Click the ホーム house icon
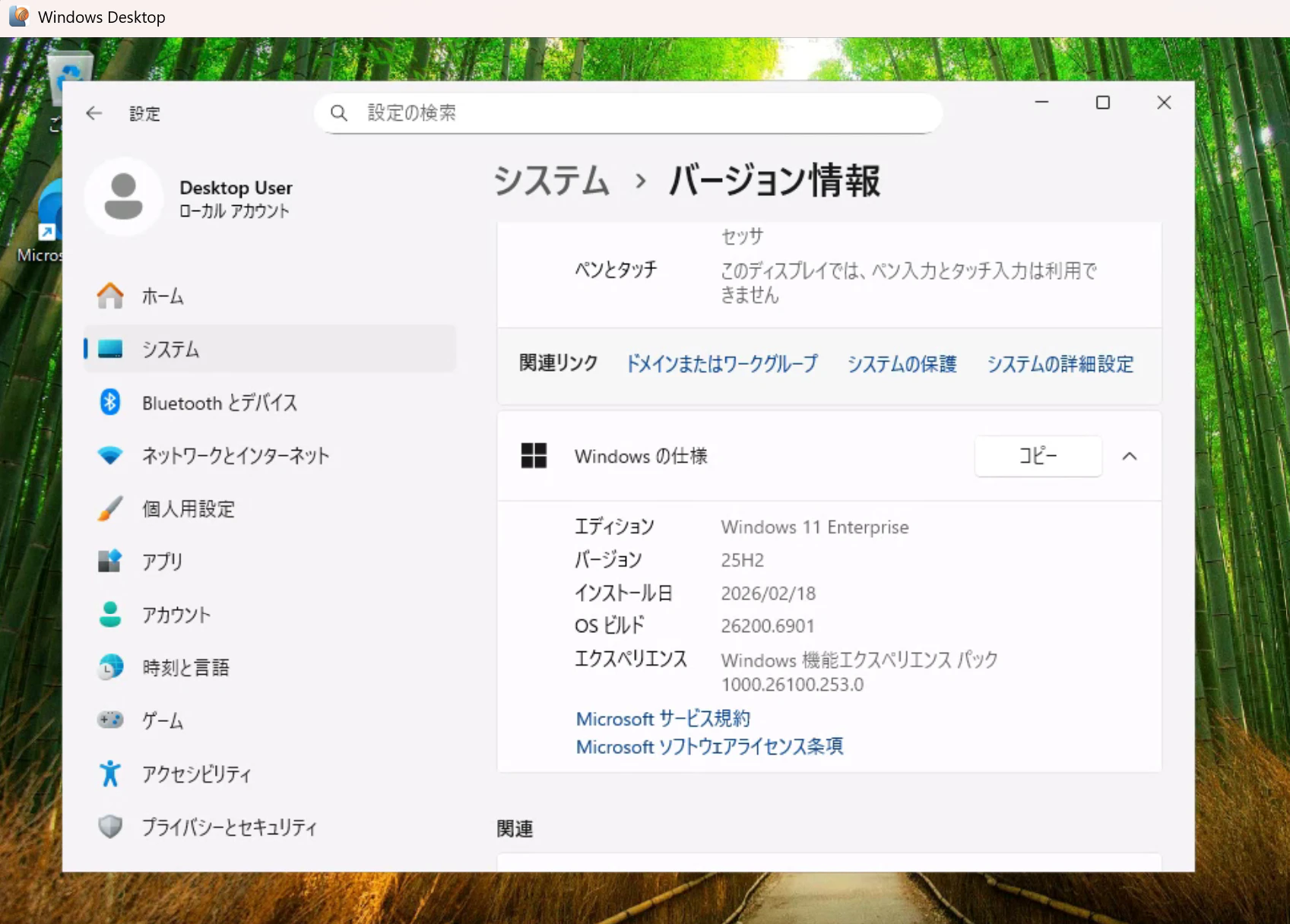 [x=110, y=296]
